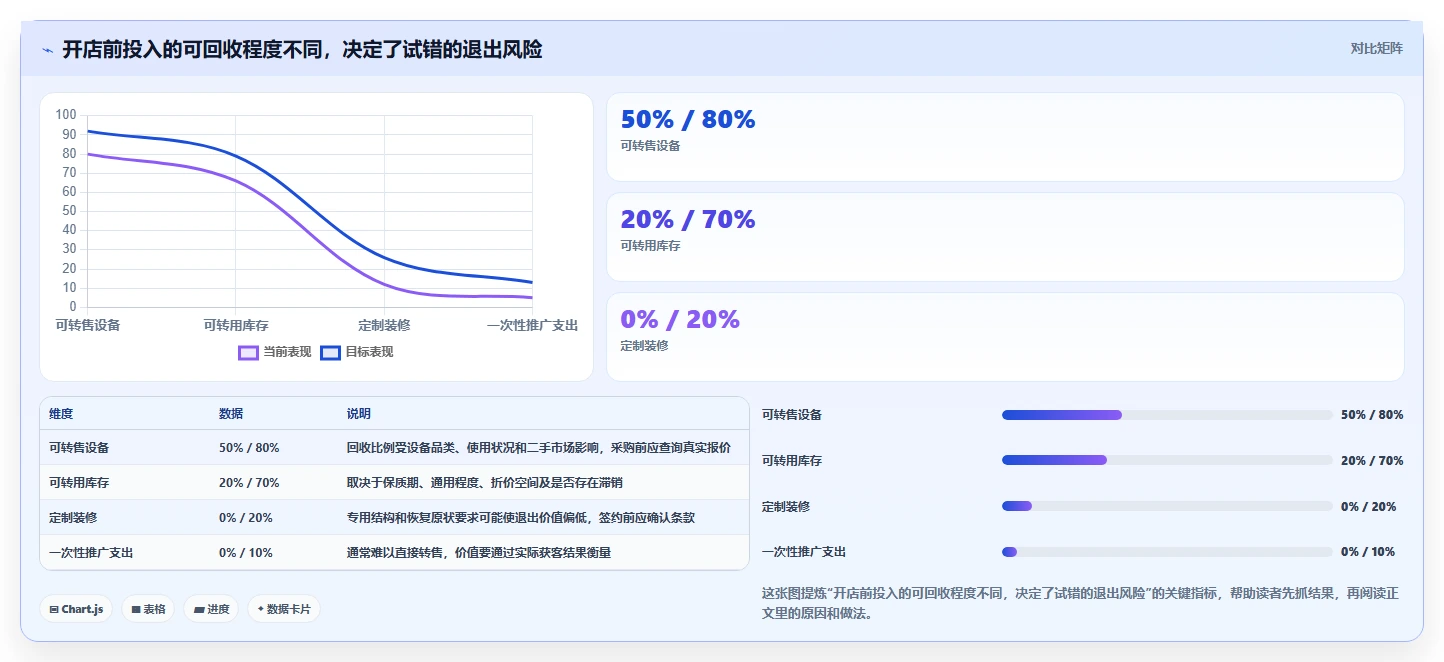Click the table value 0% / 10%
This screenshot has height=662, width=1444.
pos(246,552)
